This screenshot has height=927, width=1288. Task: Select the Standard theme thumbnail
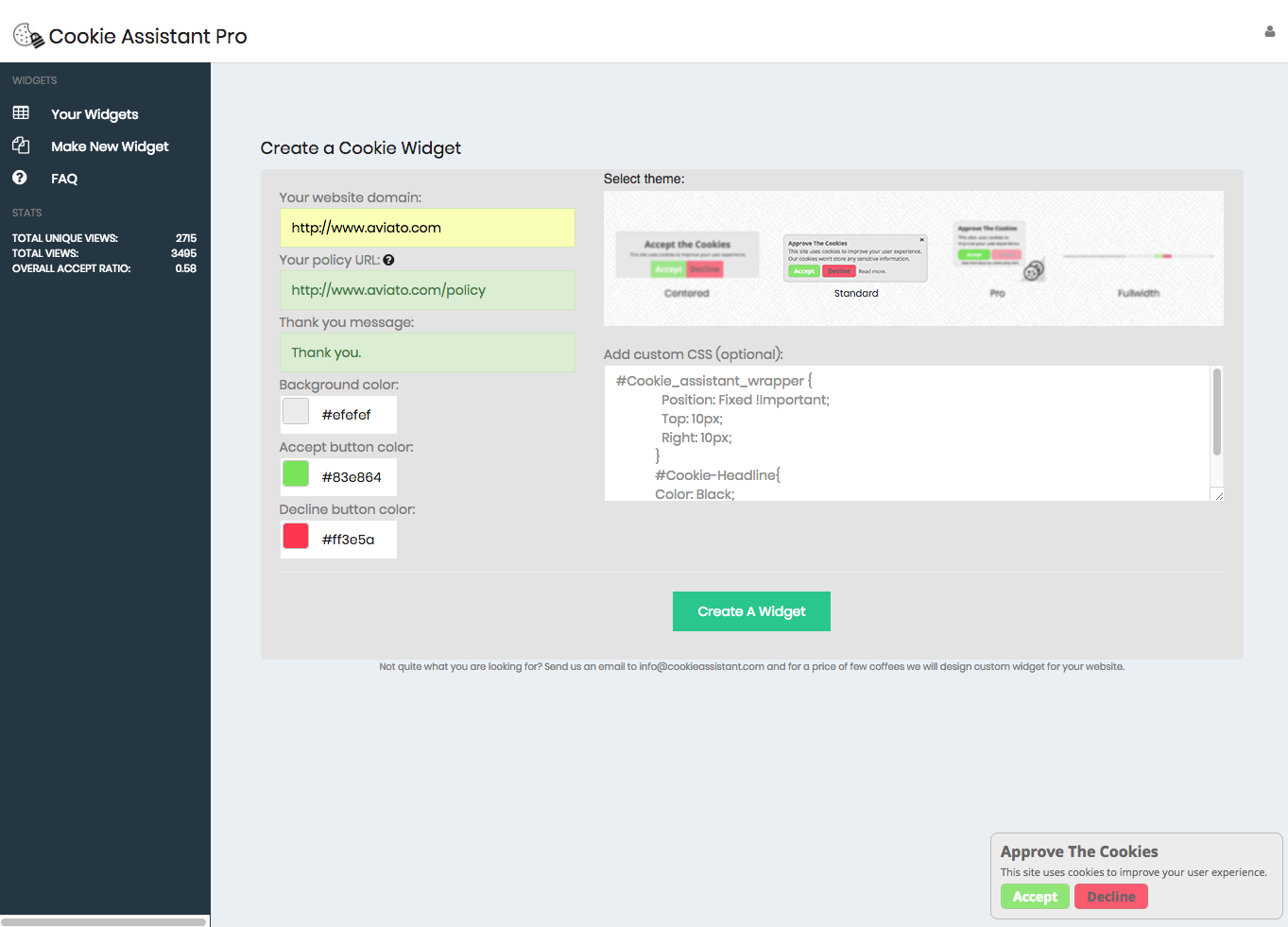855,266
